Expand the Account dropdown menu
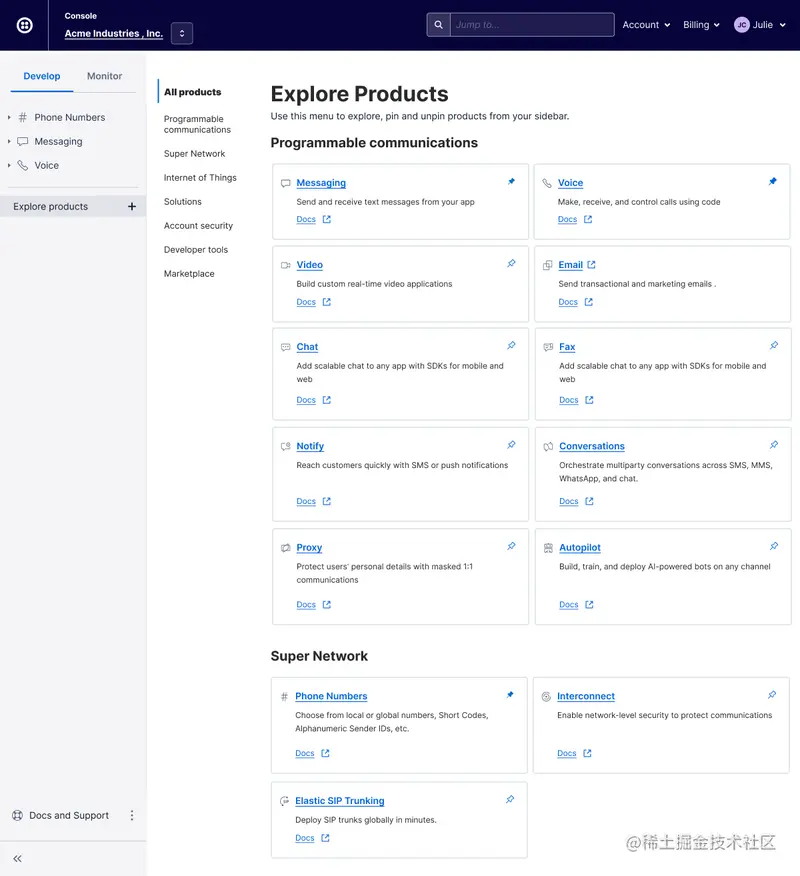 (x=646, y=25)
